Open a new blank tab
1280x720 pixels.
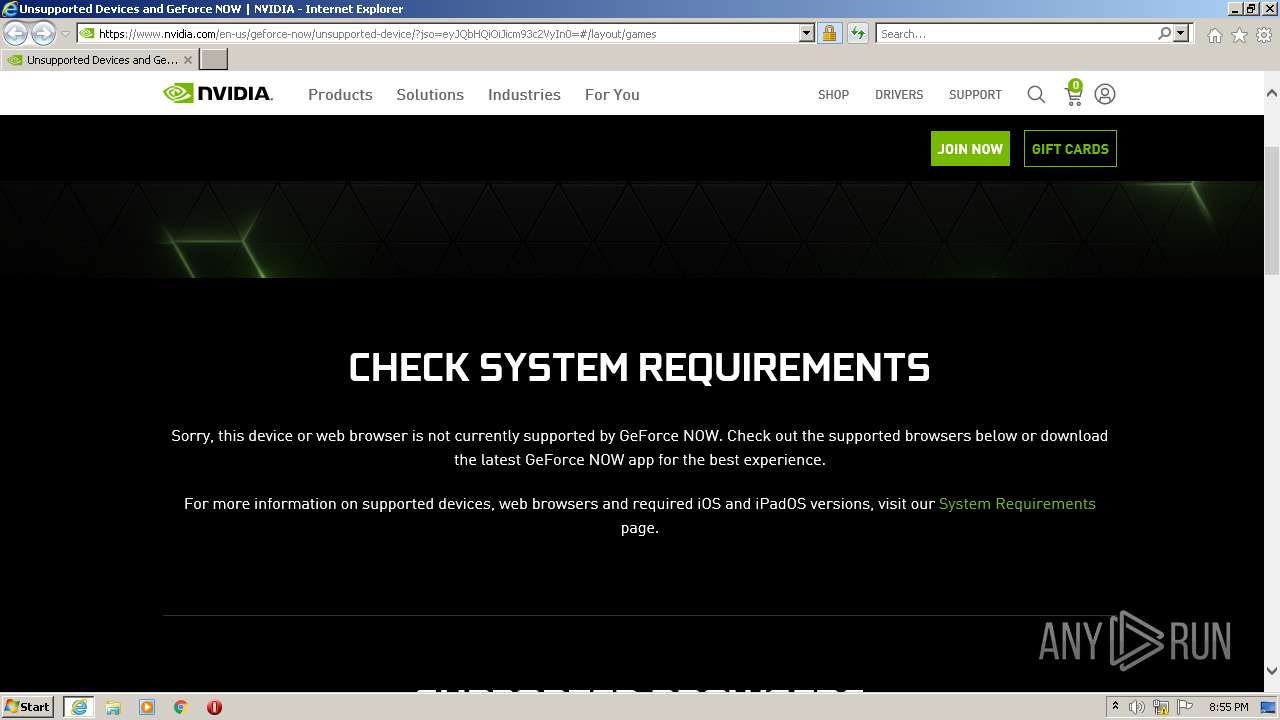[214, 60]
